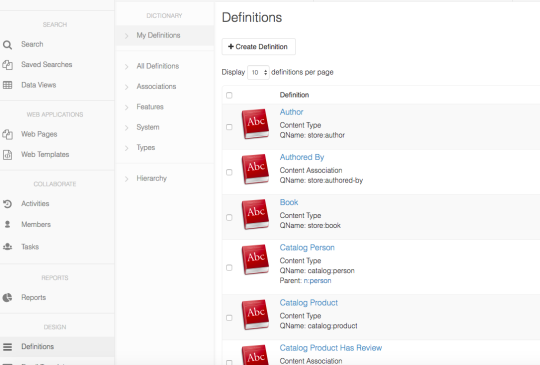Click the Definition column header

pyautogui.click(x=294, y=95)
